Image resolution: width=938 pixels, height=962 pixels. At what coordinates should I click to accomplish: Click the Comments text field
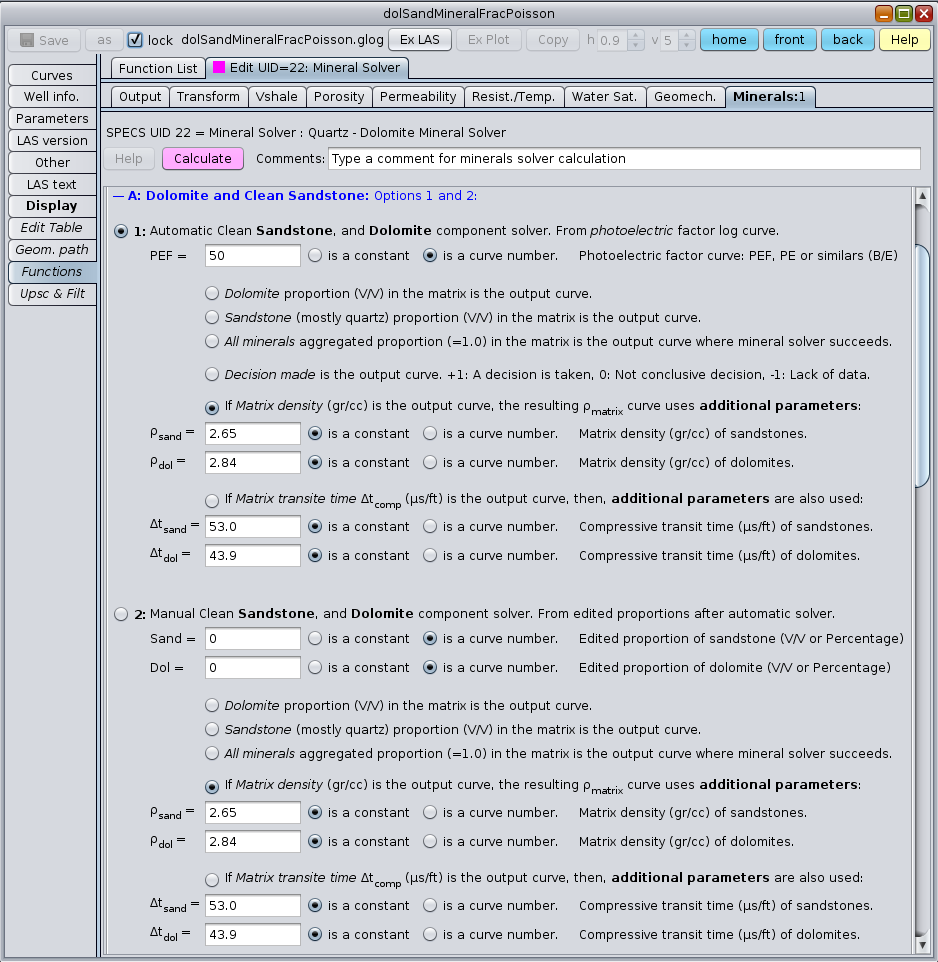624,159
